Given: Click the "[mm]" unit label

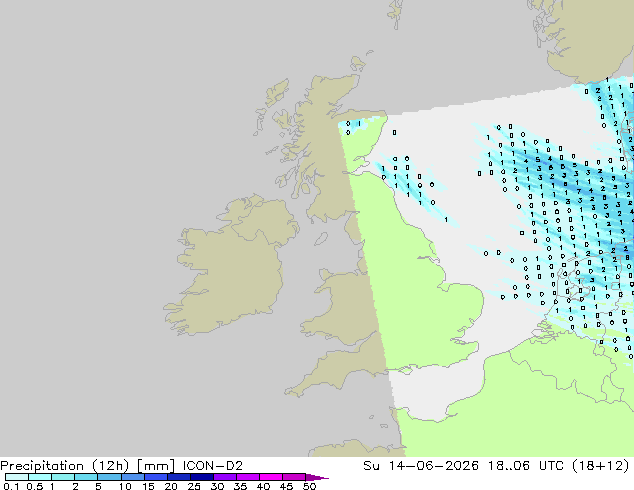Looking at the screenshot, I should pos(156,466).
